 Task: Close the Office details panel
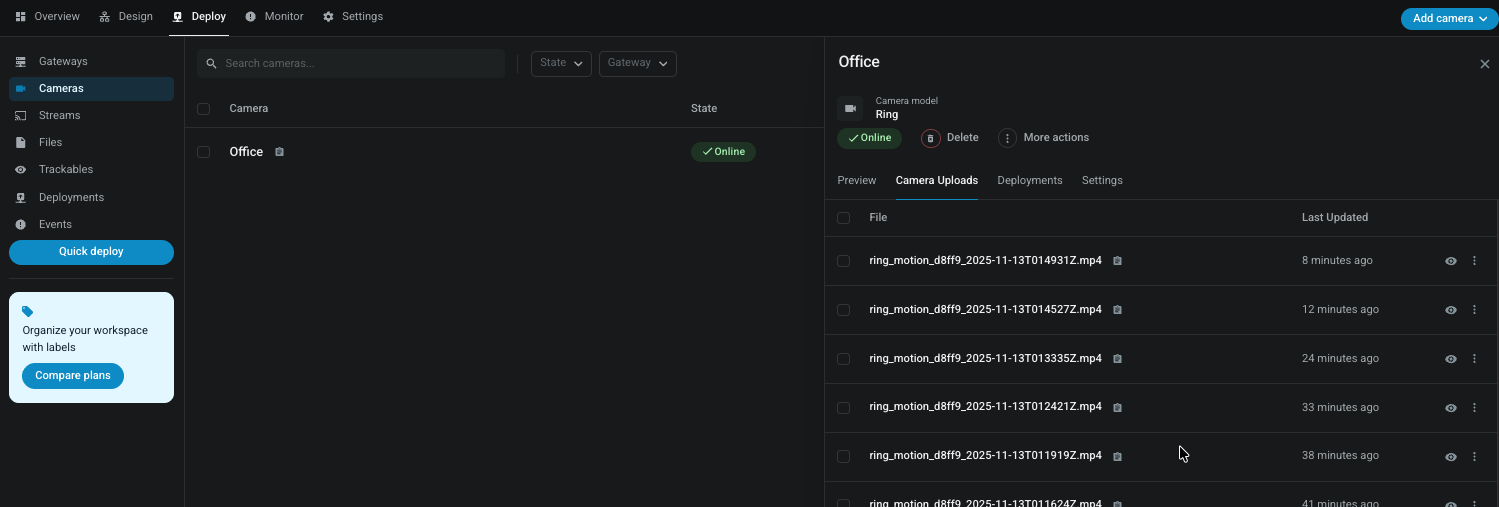tap(1484, 64)
